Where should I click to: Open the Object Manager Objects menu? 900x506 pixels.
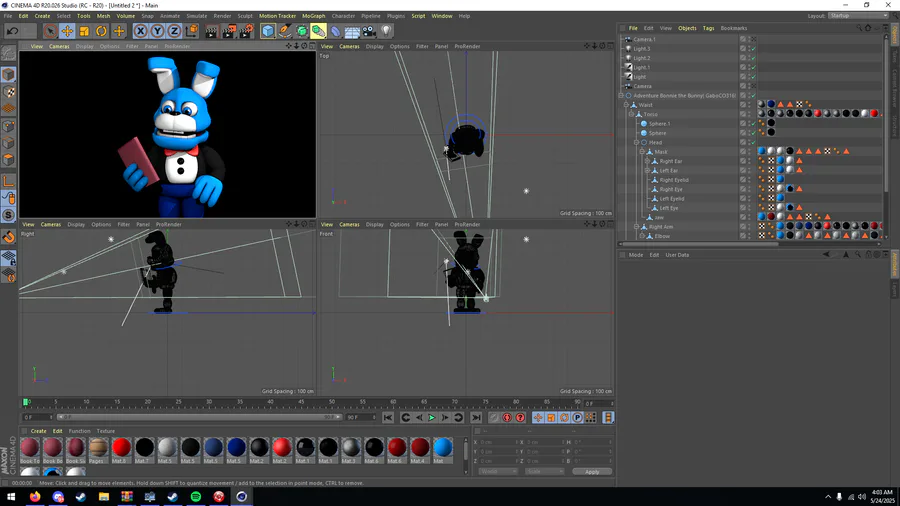pyautogui.click(x=687, y=28)
